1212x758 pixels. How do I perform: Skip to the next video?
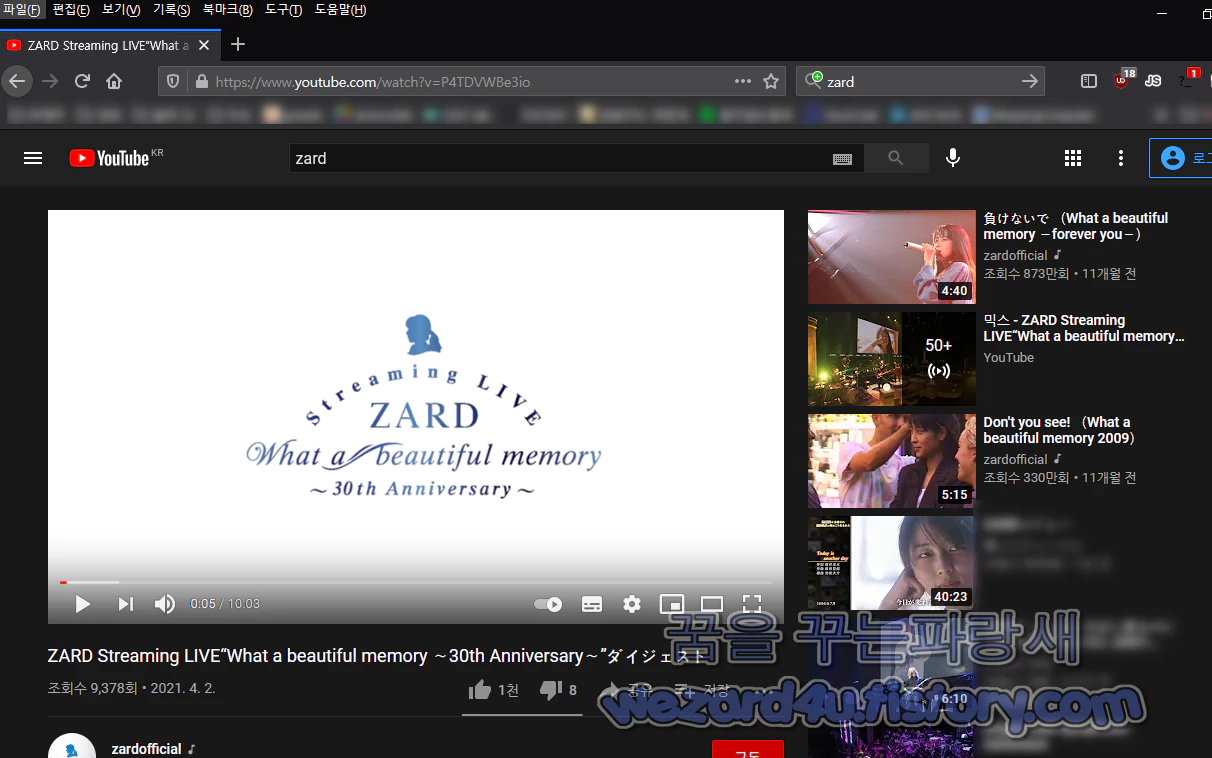tap(126, 604)
